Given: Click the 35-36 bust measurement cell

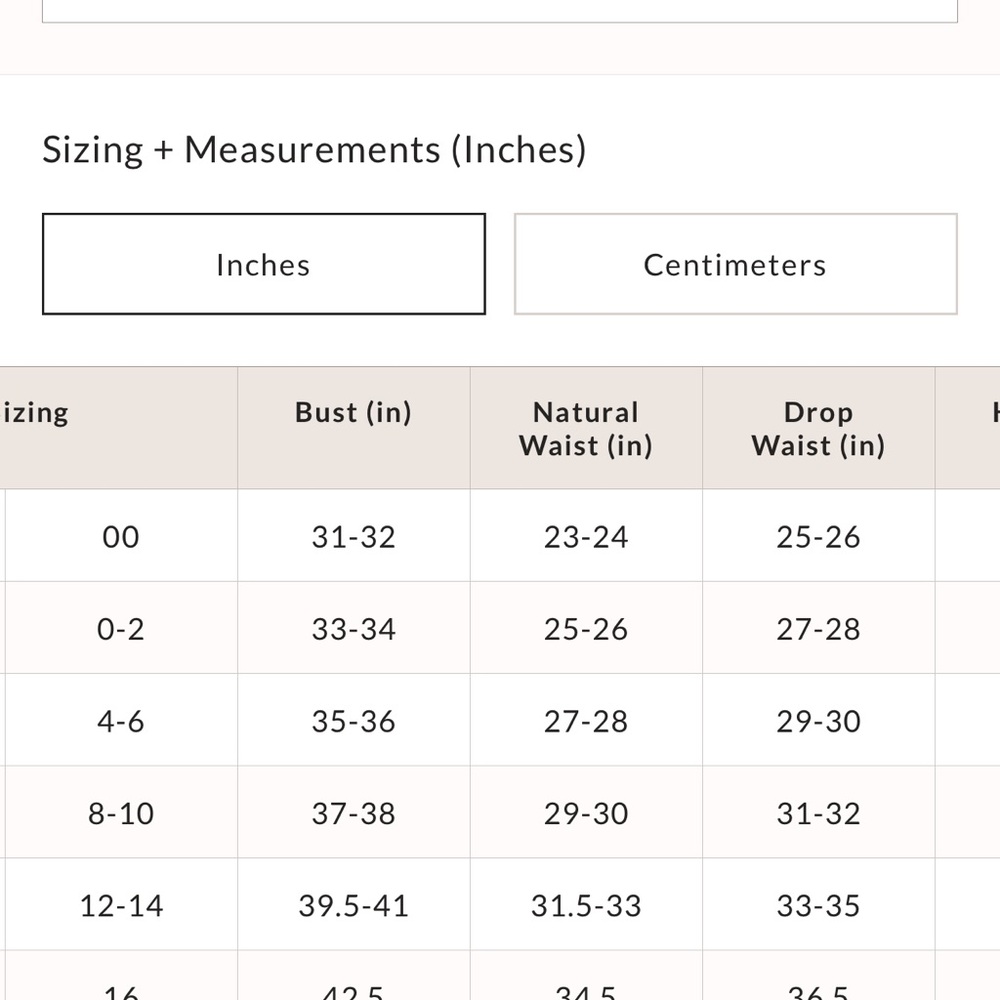Looking at the screenshot, I should tap(354, 720).
